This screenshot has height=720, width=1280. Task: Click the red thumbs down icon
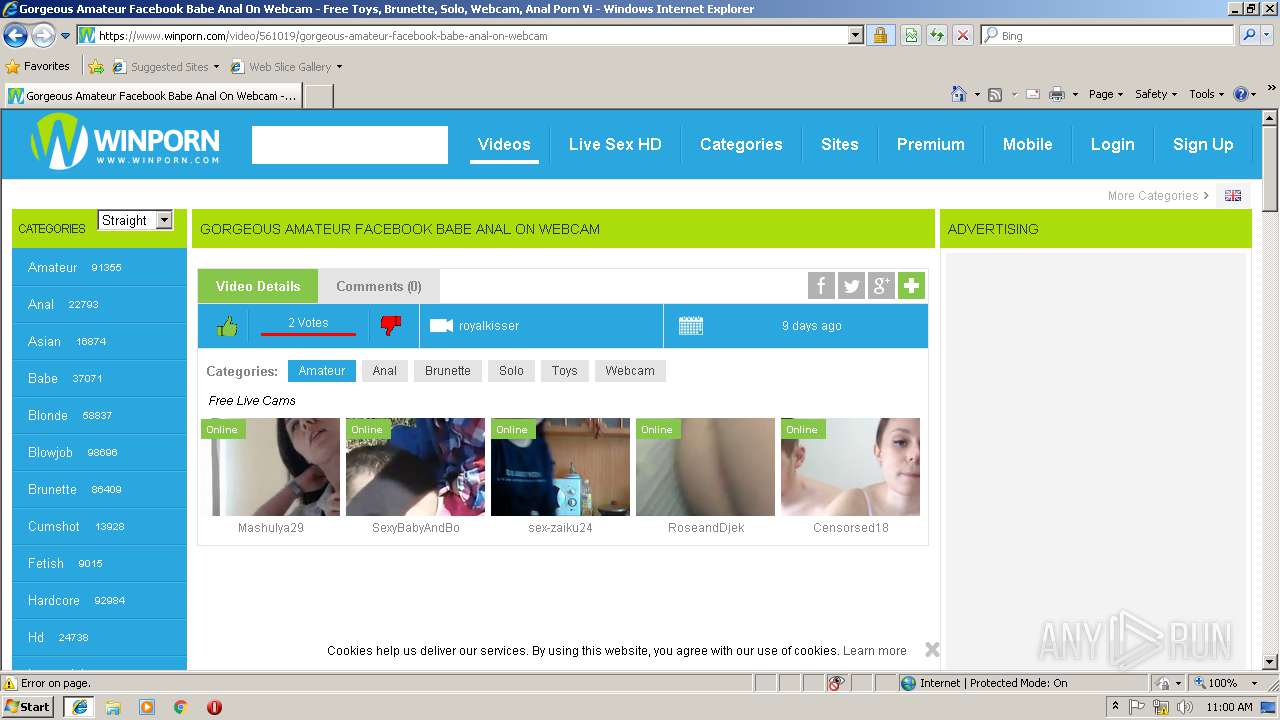point(391,326)
